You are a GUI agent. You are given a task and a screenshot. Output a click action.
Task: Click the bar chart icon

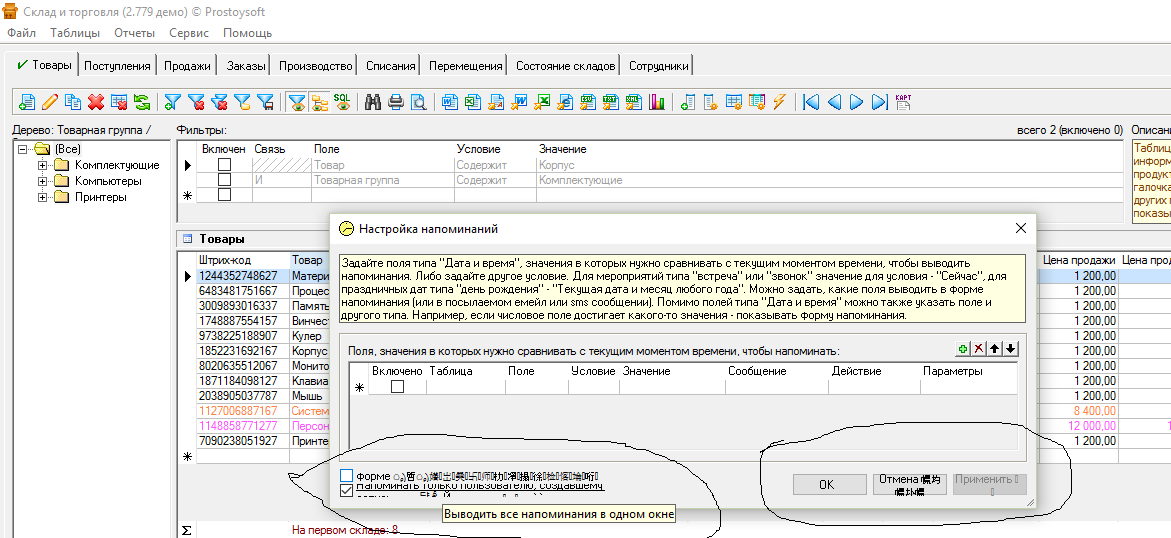coord(657,102)
